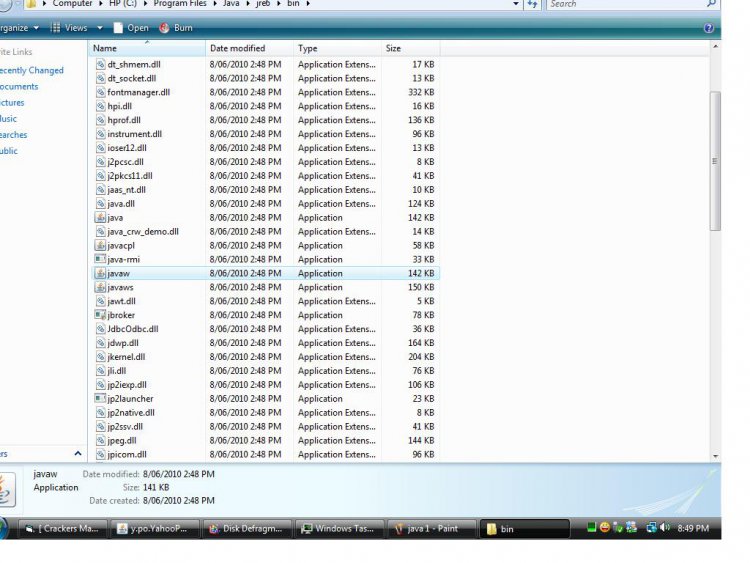Click the green monitor tray icon

[x=592, y=528]
